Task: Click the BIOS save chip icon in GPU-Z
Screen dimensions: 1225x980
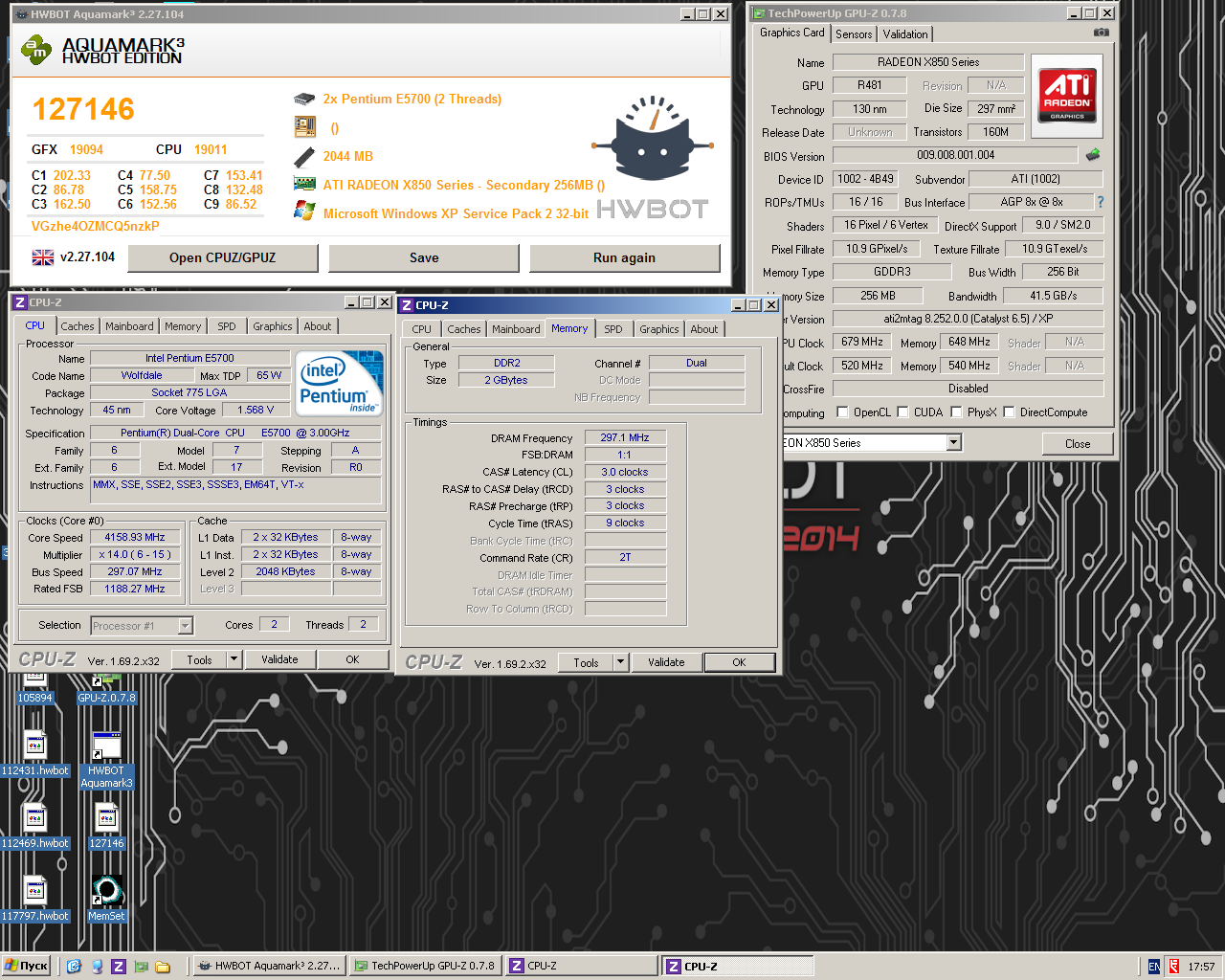Action: click(x=1093, y=154)
